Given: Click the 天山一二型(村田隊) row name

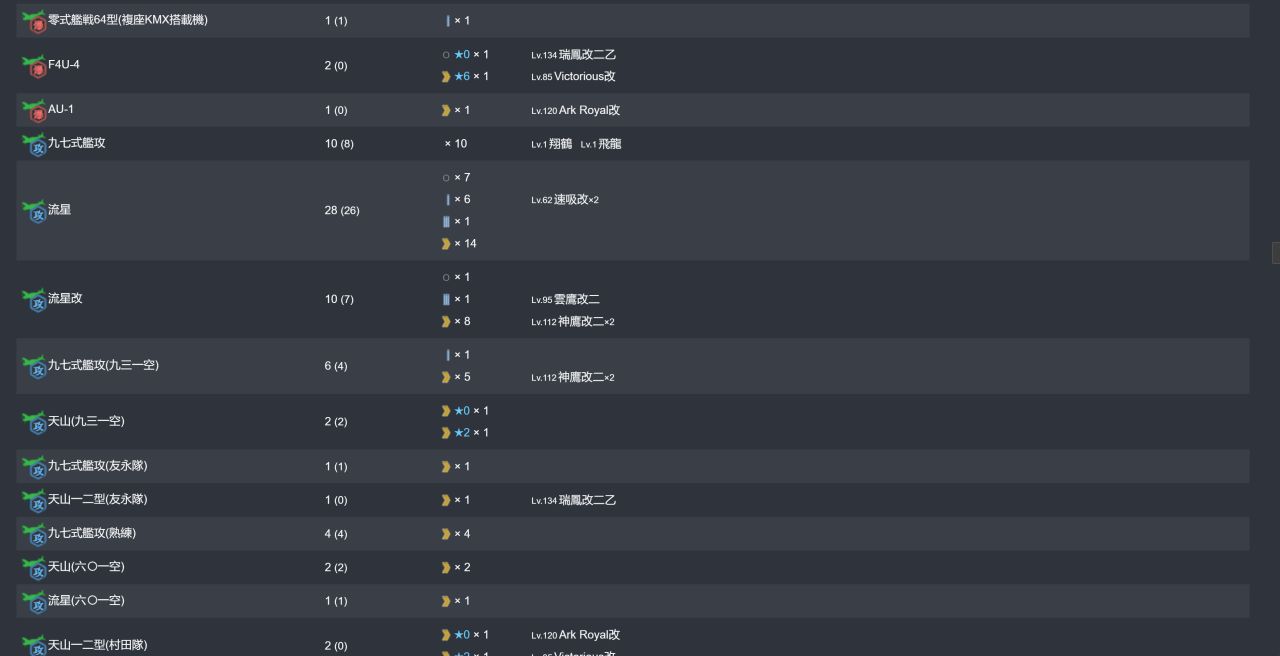Looking at the screenshot, I should tap(98, 646).
